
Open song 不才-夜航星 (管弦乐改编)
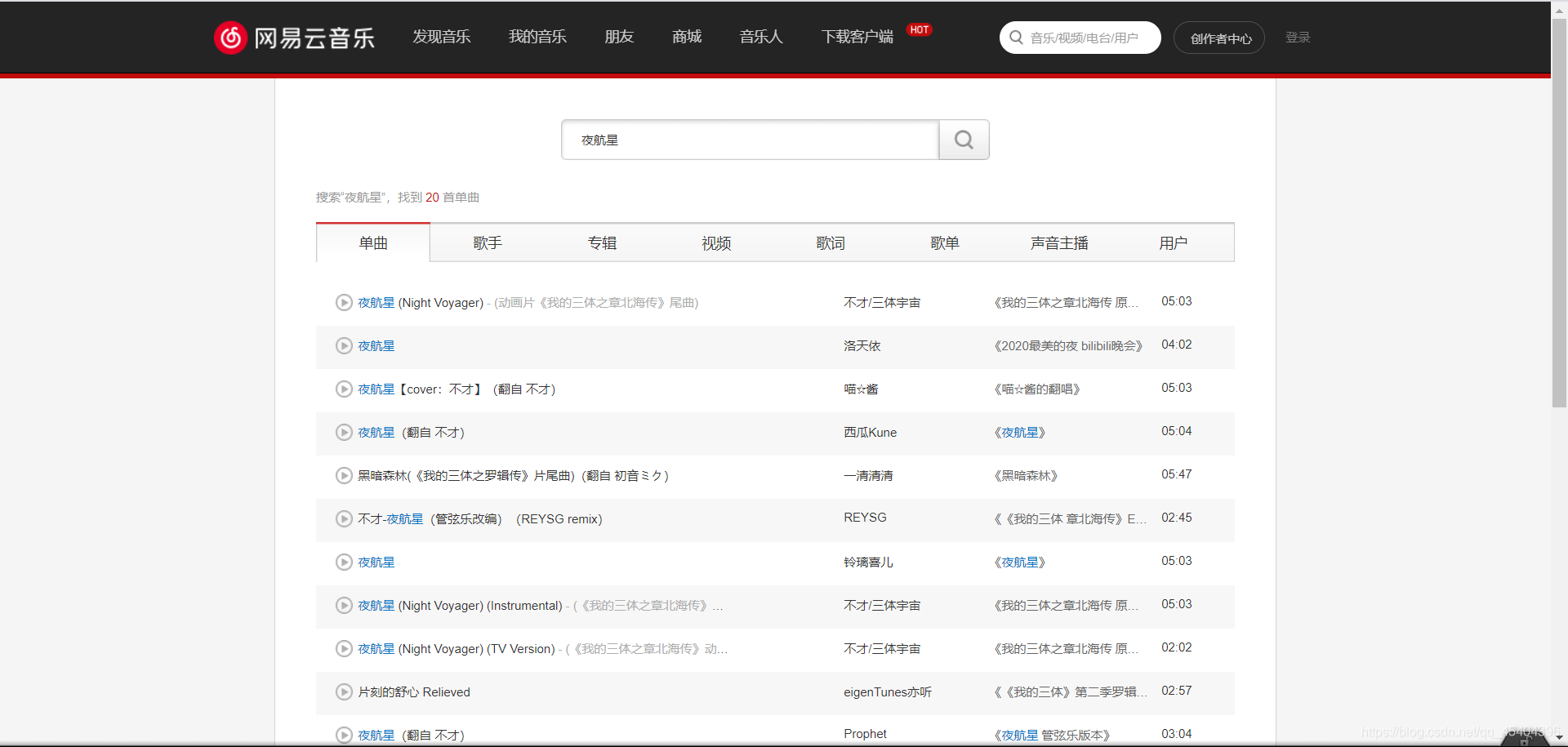point(480,519)
